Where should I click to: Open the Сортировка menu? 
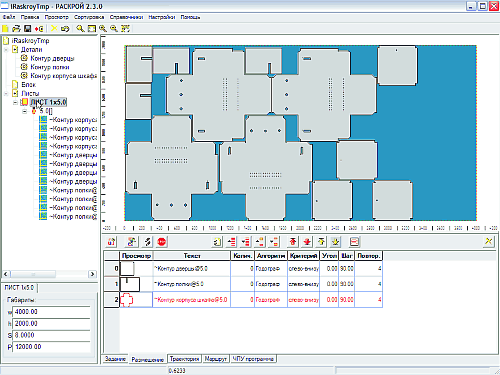coord(89,17)
